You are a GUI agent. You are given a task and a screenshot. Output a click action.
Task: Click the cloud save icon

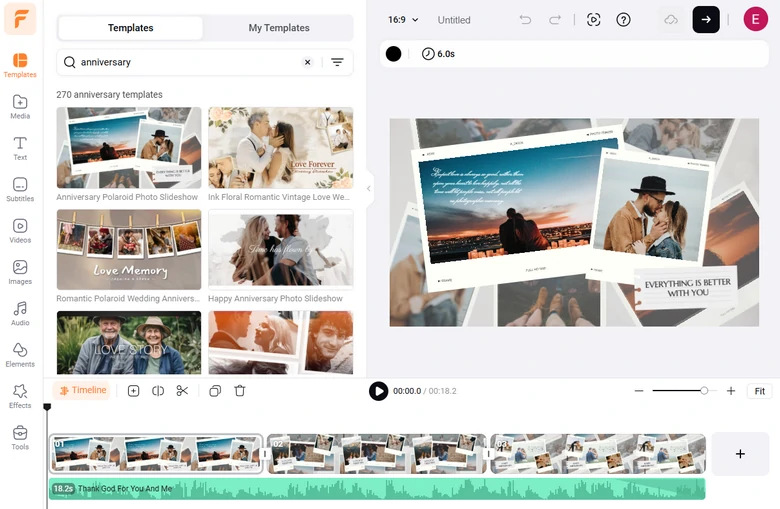(x=671, y=20)
